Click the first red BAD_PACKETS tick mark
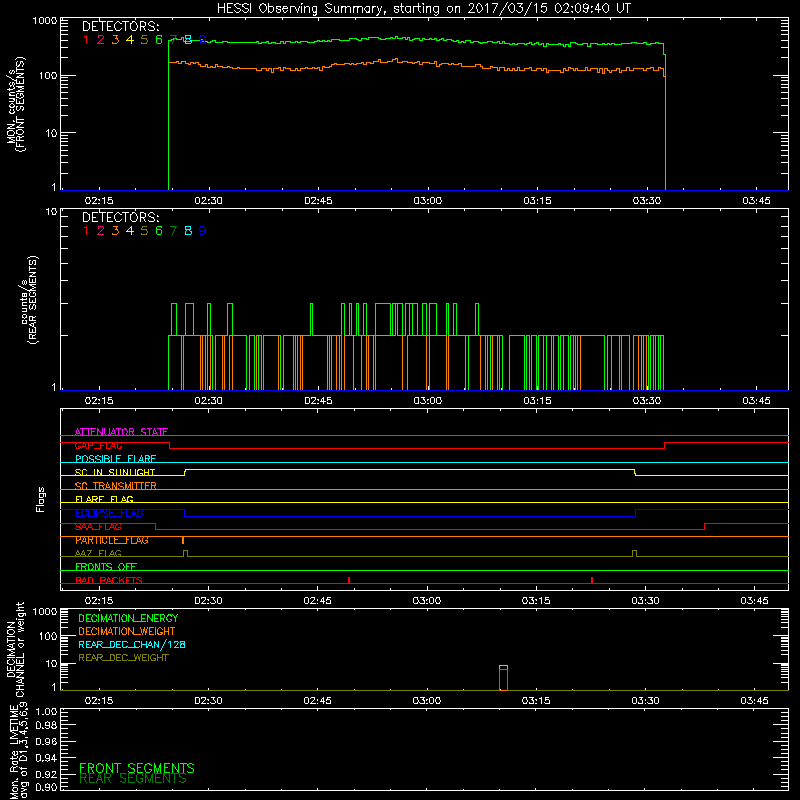 click(x=349, y=580)
